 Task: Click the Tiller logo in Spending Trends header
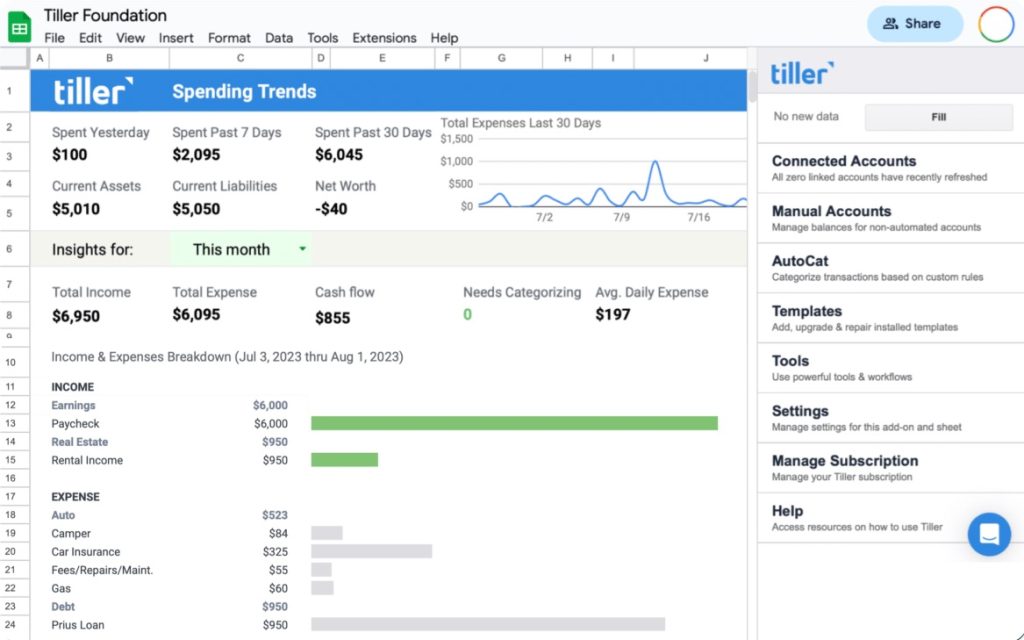[93, 91]
